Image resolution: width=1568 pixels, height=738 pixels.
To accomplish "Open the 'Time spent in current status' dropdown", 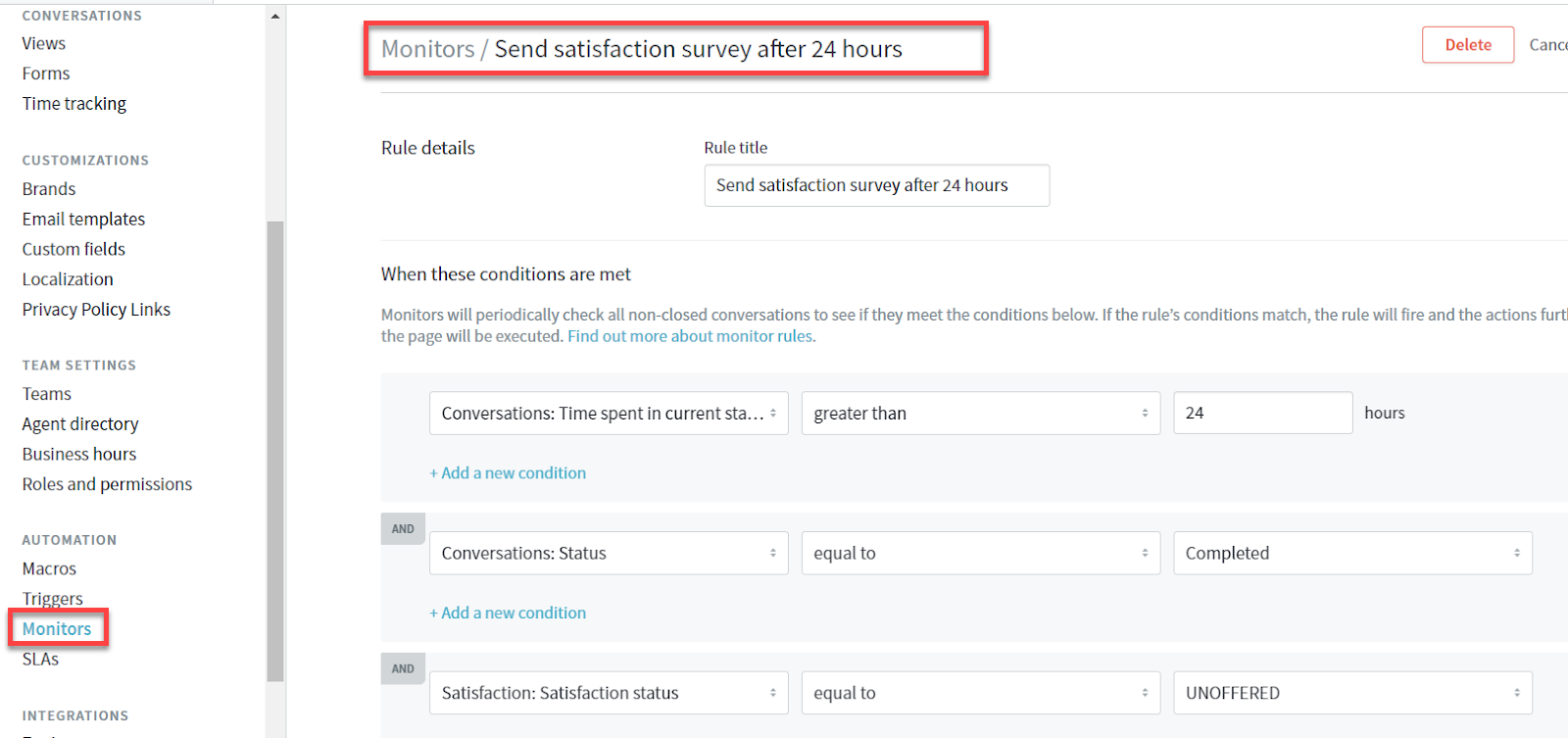I will [x=608, y=414].
